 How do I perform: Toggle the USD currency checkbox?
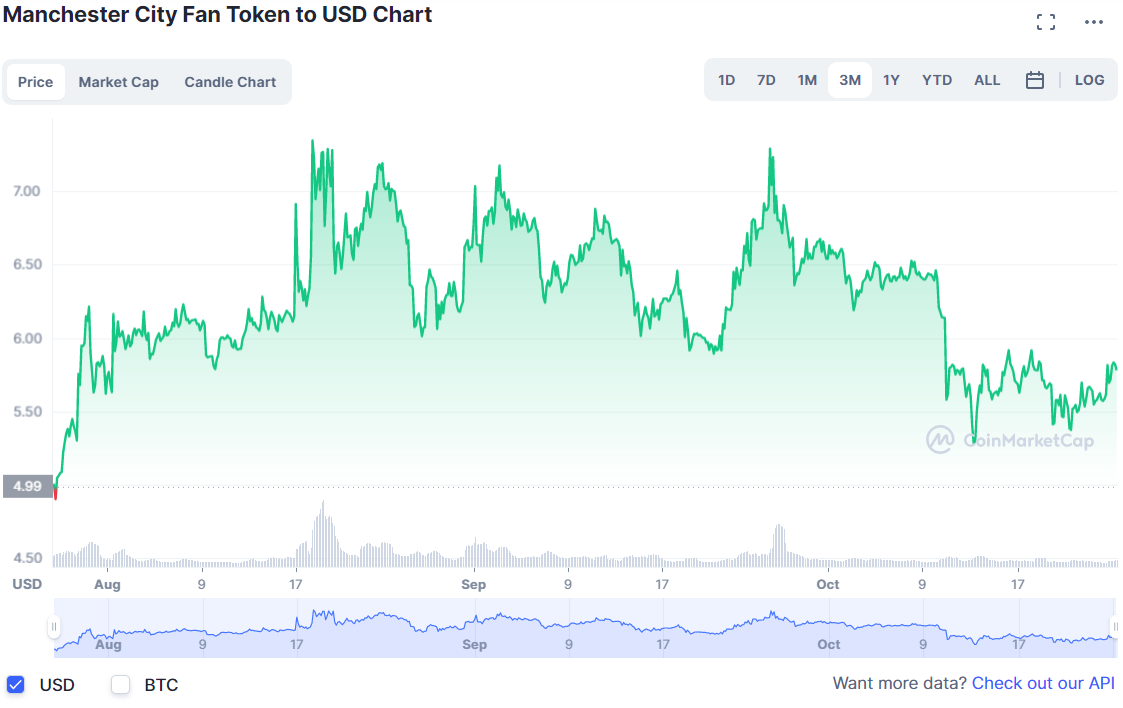point(15,685)
